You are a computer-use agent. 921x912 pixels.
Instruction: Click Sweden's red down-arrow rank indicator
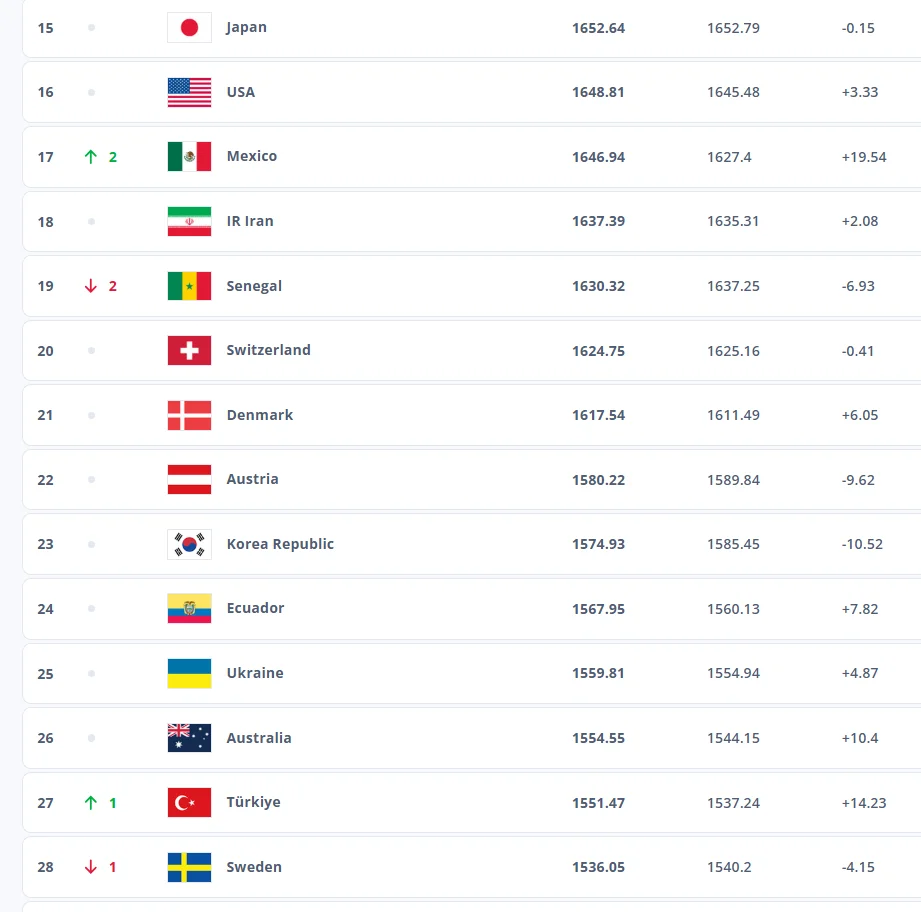91,867
